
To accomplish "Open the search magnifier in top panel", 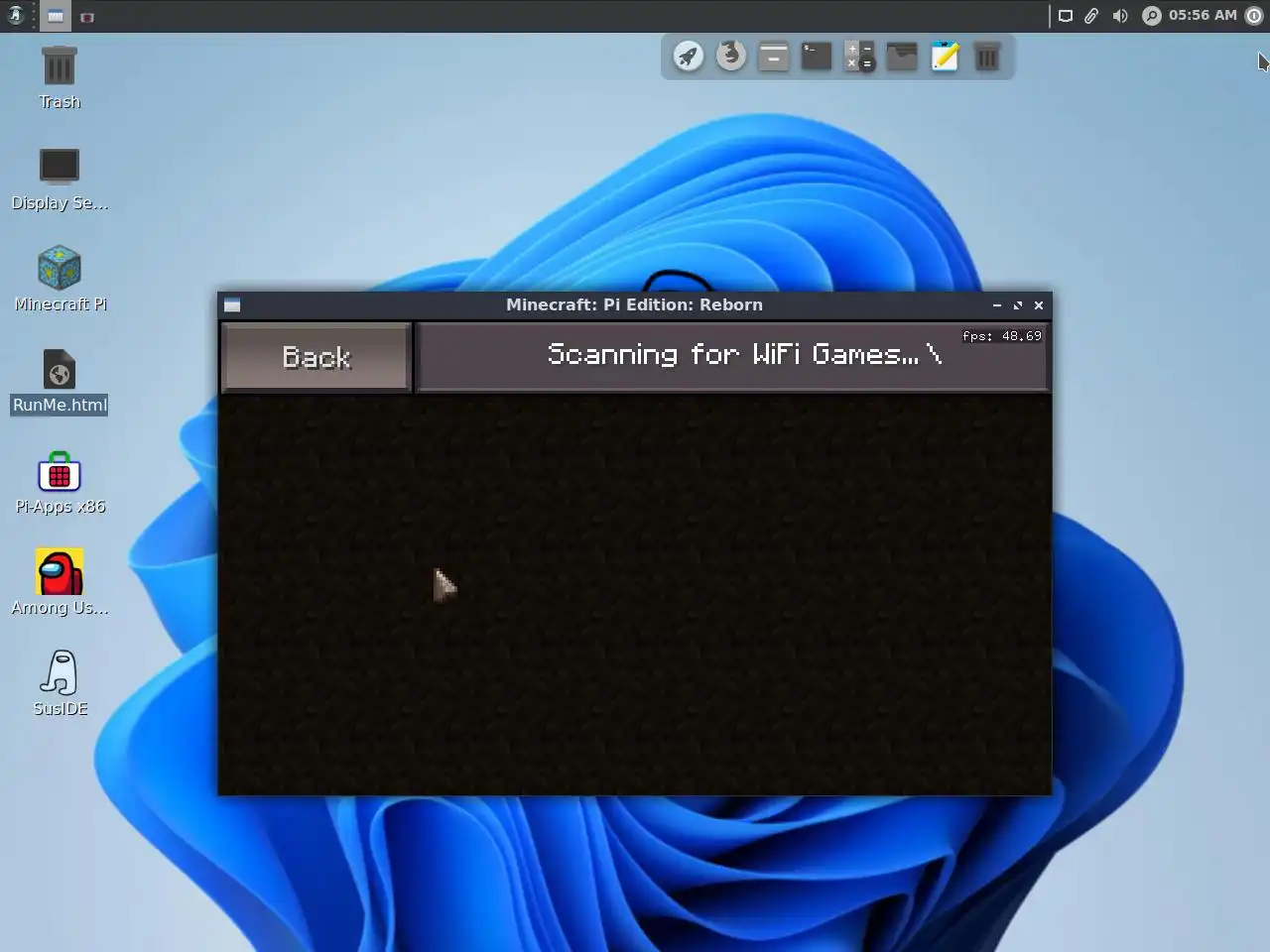I will [1151, 16].
